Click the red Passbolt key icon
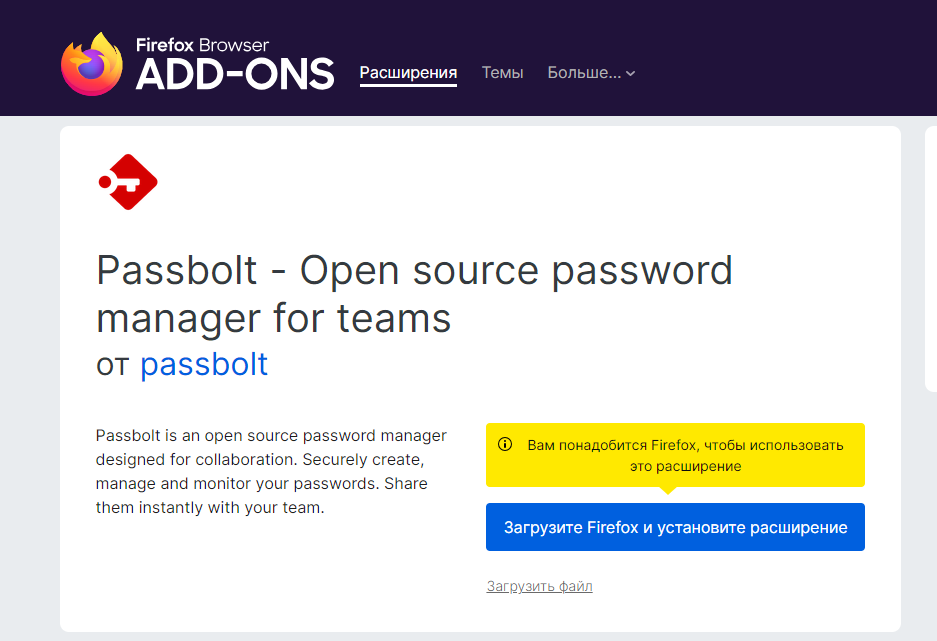Image resolution: width=937 pixels, height=641 pixels. [129, 182]
